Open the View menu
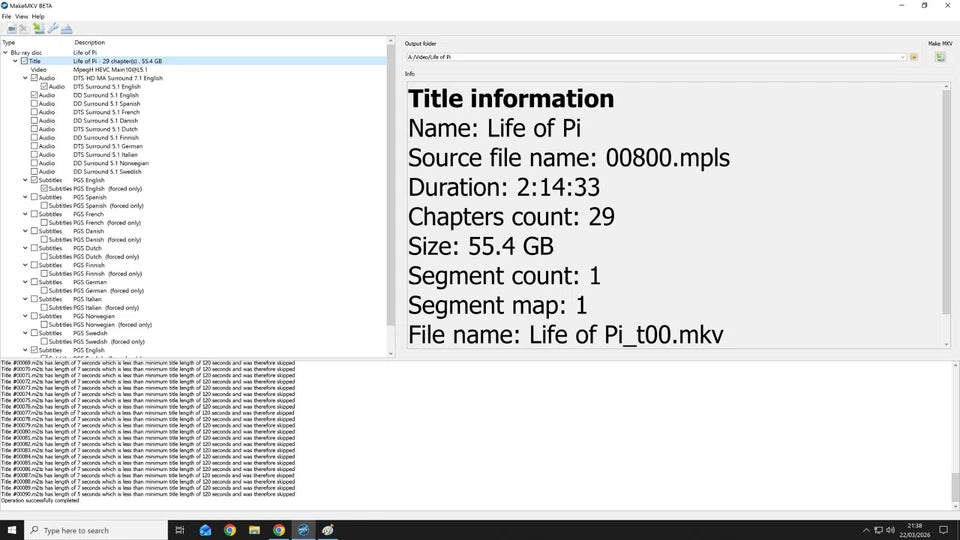 [21, 17]
